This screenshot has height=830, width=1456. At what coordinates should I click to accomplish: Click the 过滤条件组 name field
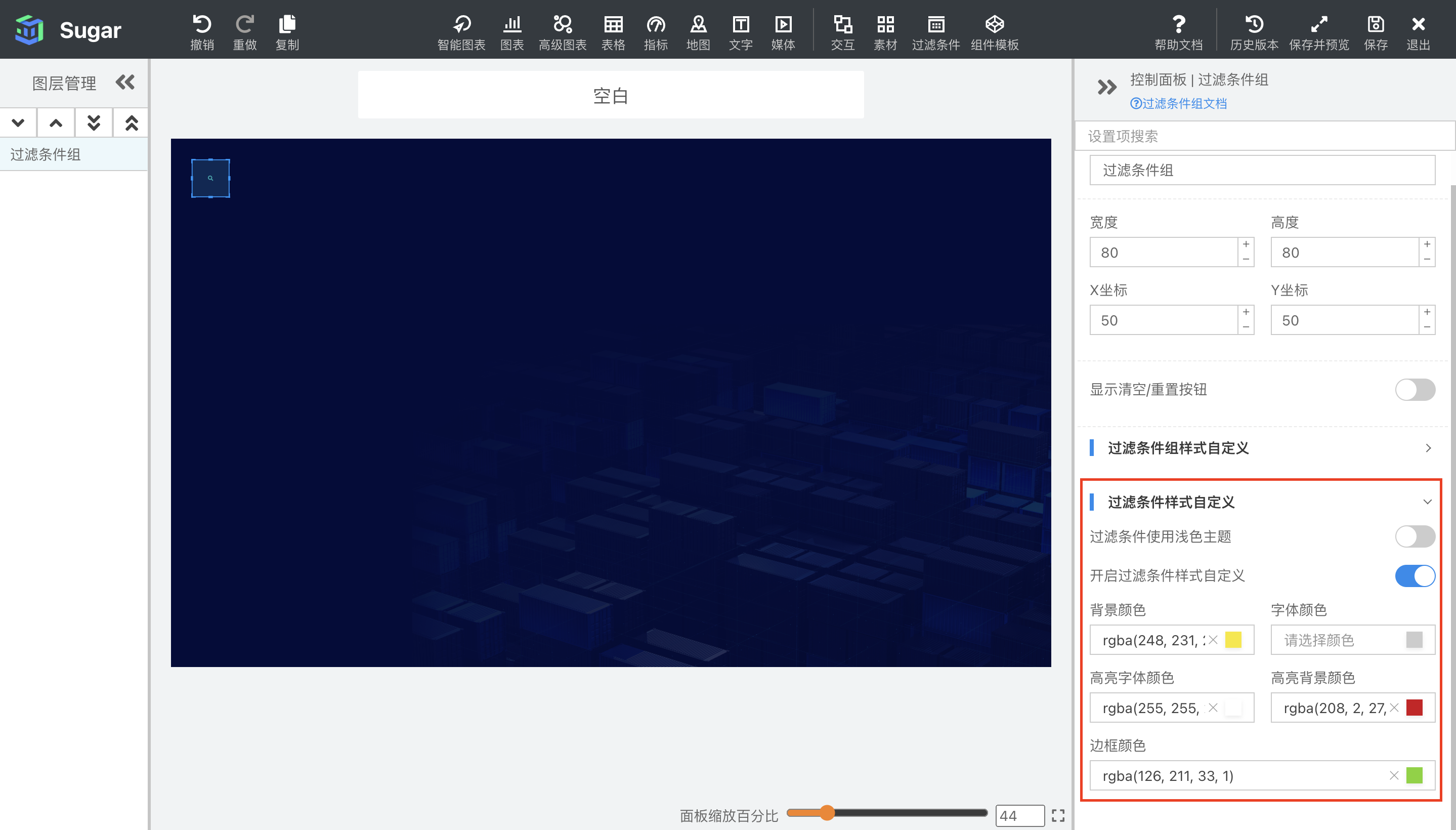point(1262,171)
